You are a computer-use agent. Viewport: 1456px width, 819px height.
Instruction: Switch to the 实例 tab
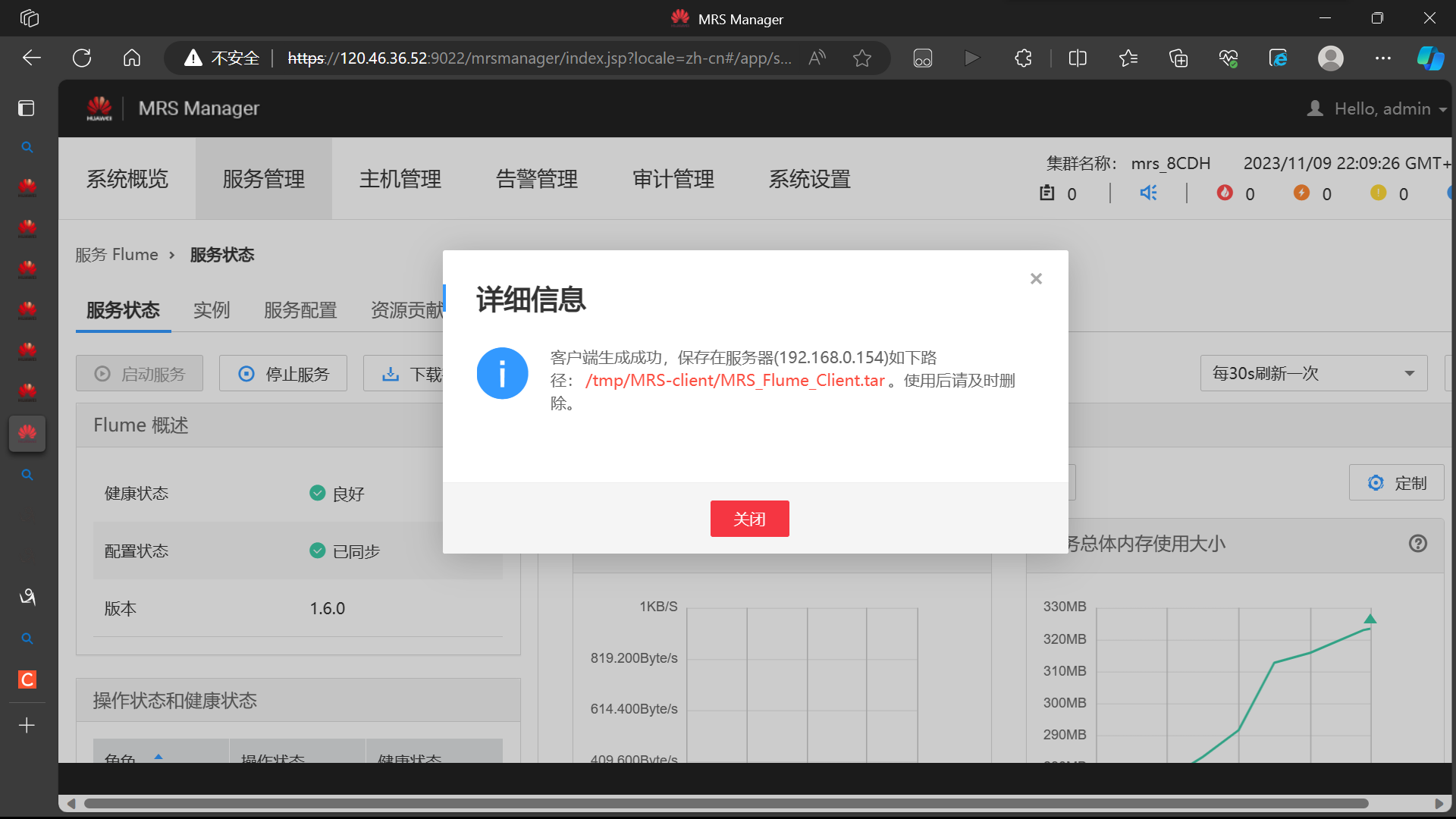click(x=211, y=310)
